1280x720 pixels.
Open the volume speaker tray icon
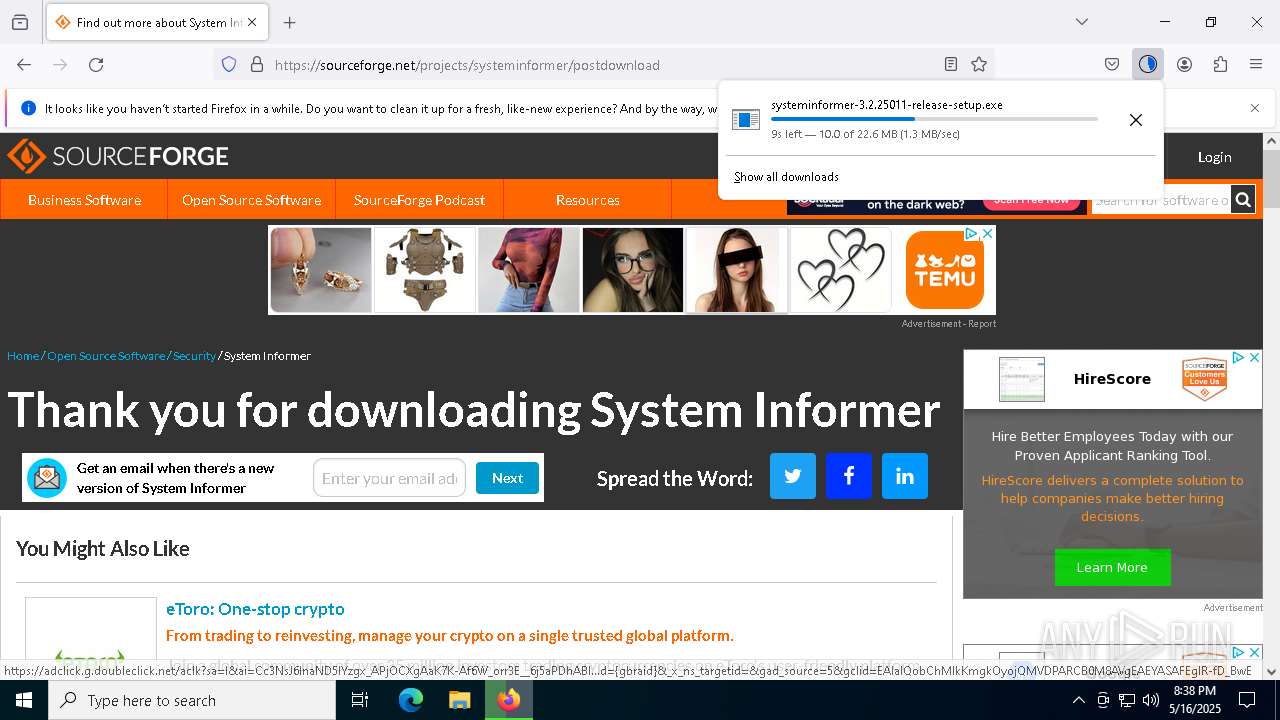coord(1151,700)
